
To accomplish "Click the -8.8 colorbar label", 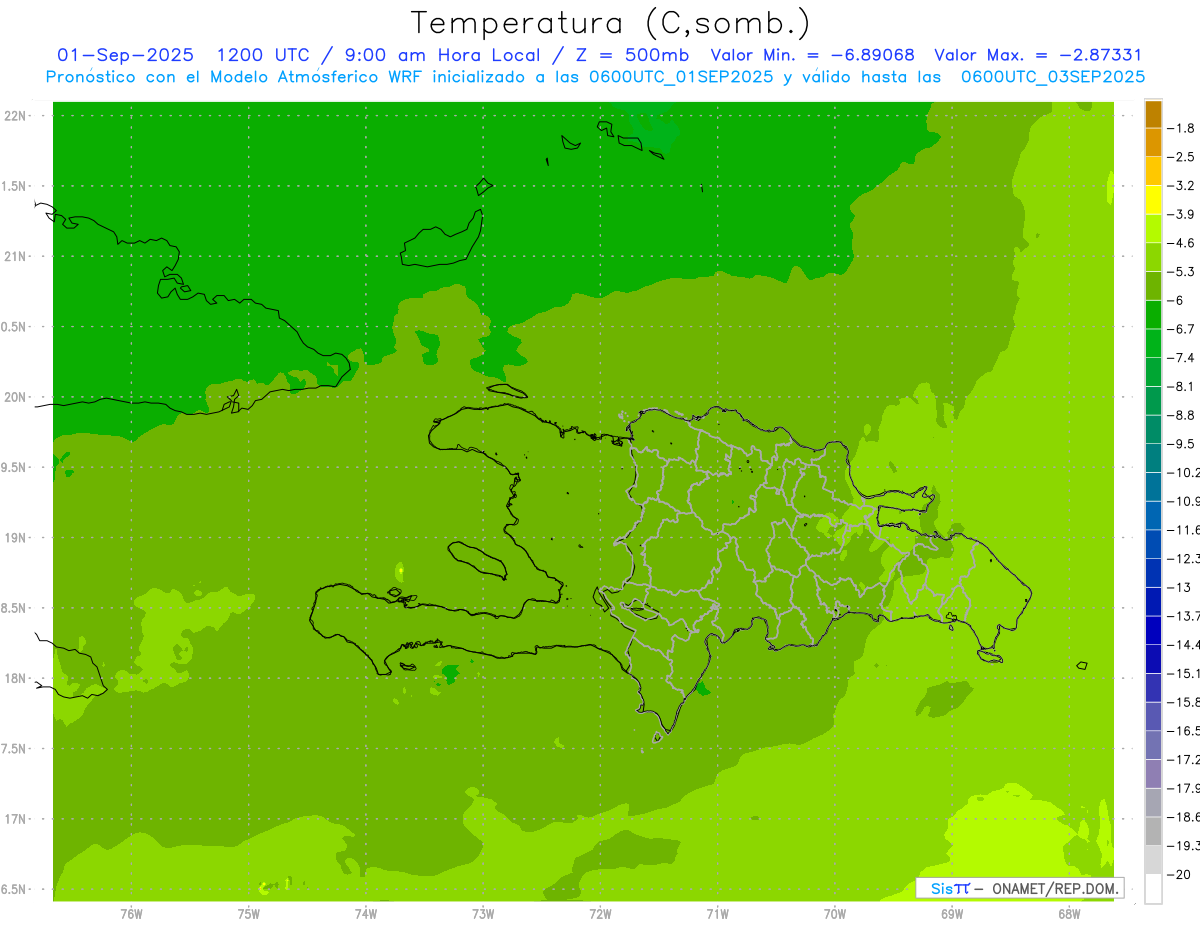I will [x=1181, y=415].
